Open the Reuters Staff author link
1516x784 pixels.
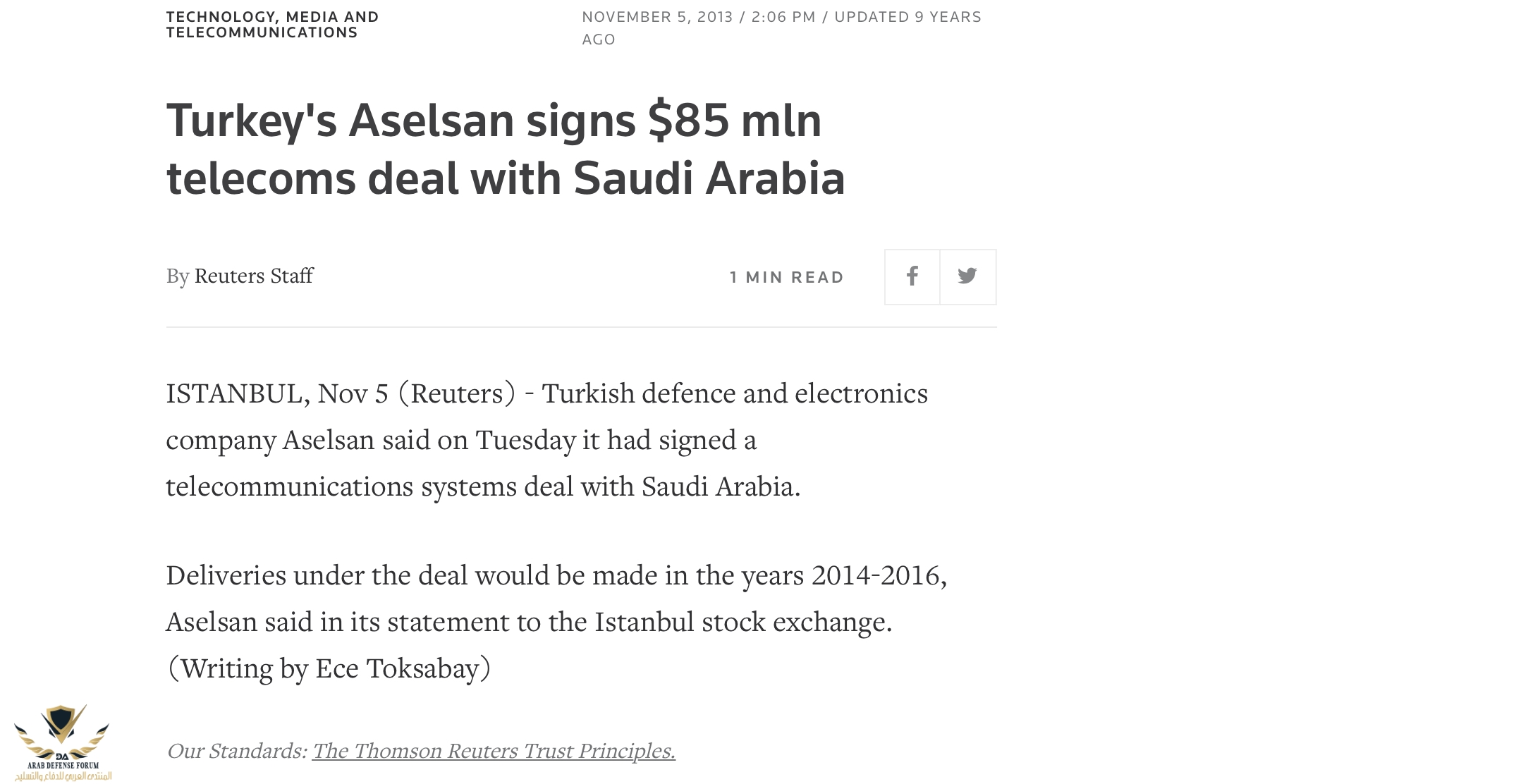[253, 276]
